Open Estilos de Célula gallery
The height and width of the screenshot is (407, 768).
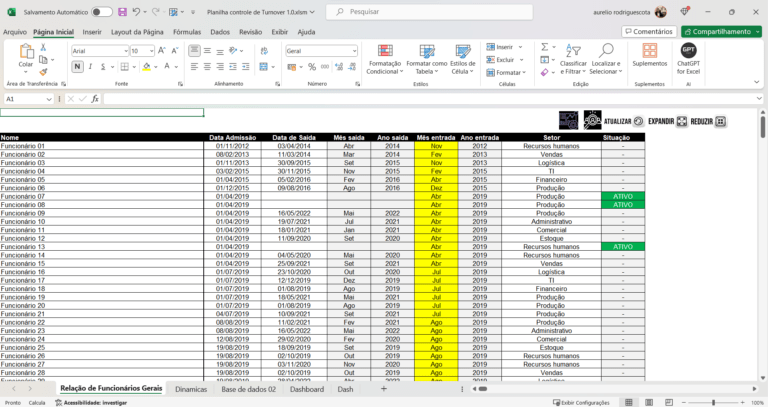(x=463, y=60)
